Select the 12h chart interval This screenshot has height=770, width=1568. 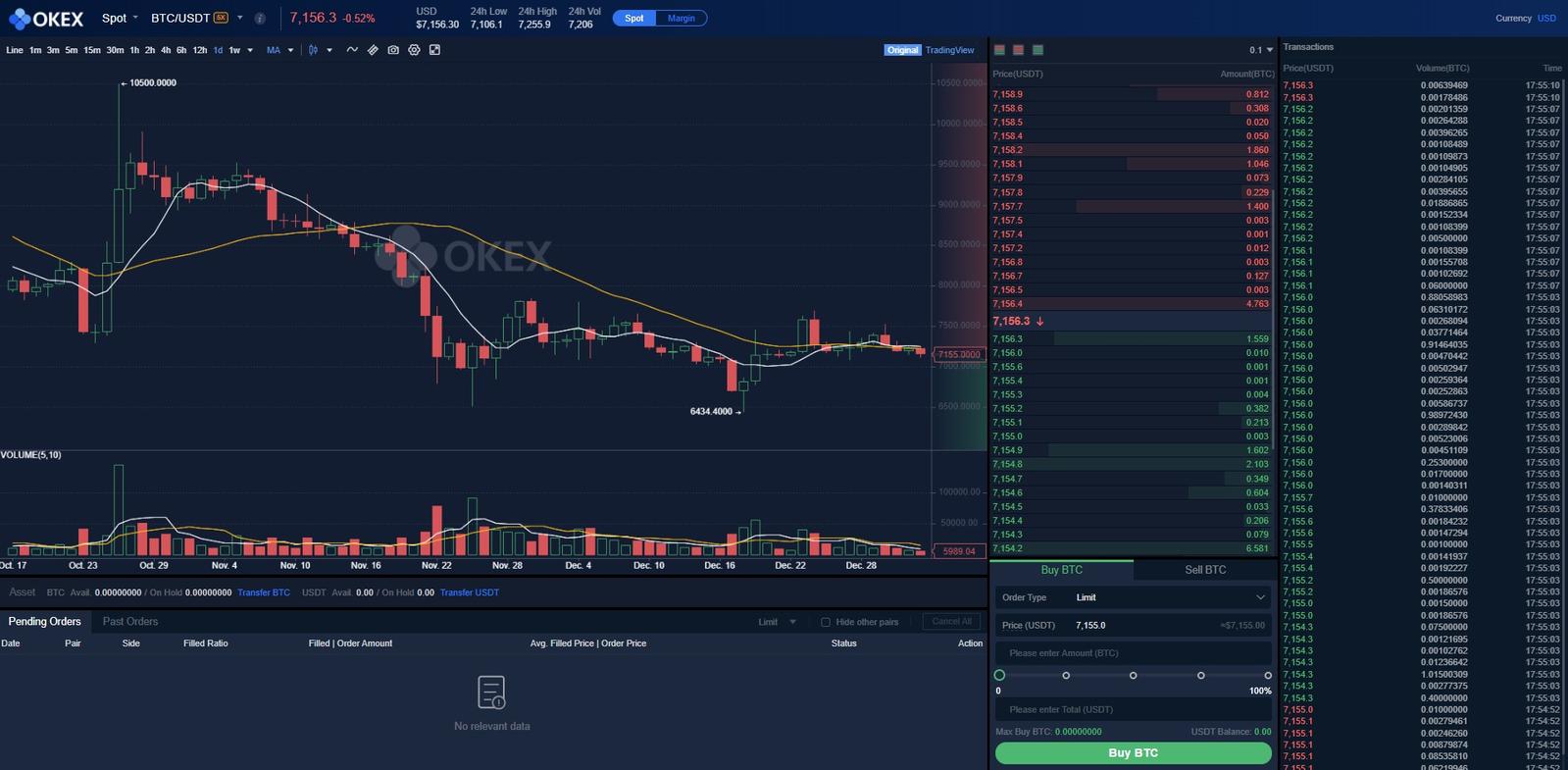(200, 50)
